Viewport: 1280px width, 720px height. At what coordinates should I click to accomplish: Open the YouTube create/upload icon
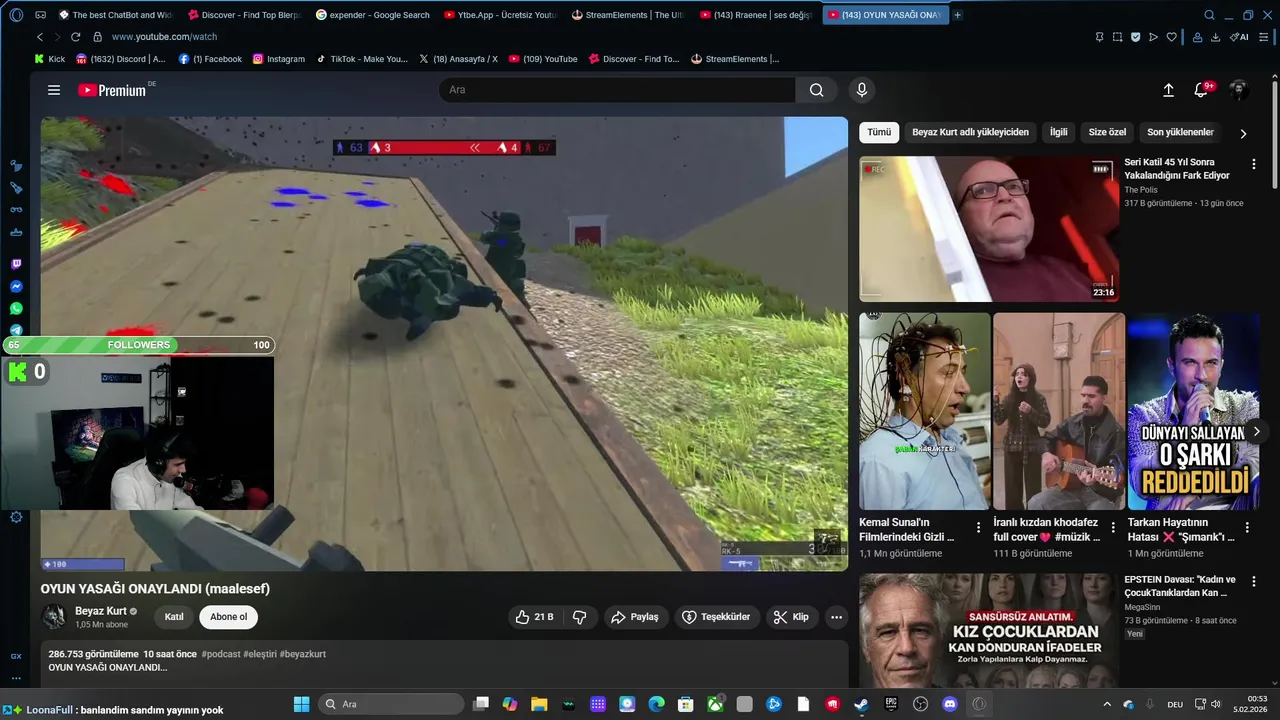click(1168, 90)
